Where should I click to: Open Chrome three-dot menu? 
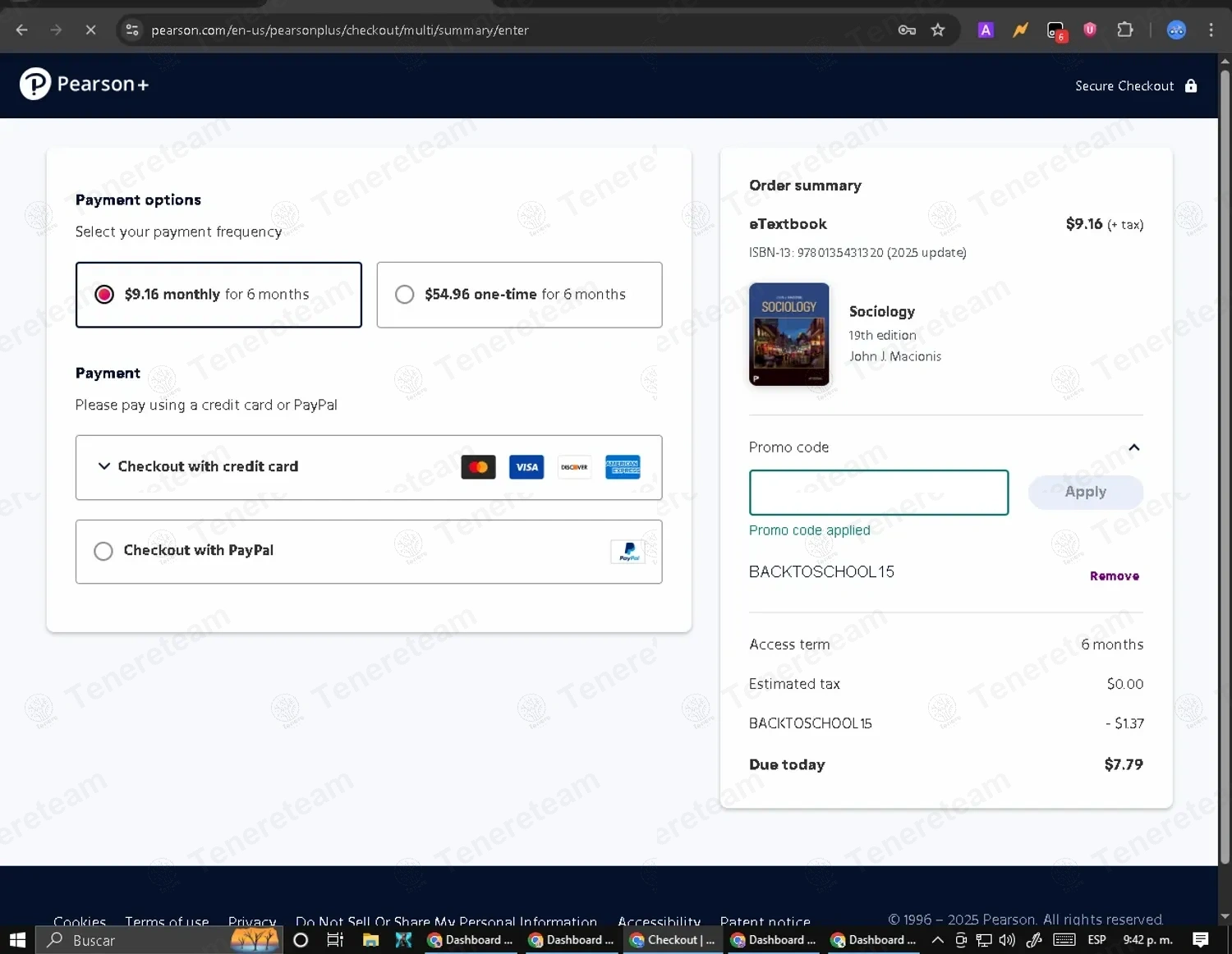tap(1211, 30)
